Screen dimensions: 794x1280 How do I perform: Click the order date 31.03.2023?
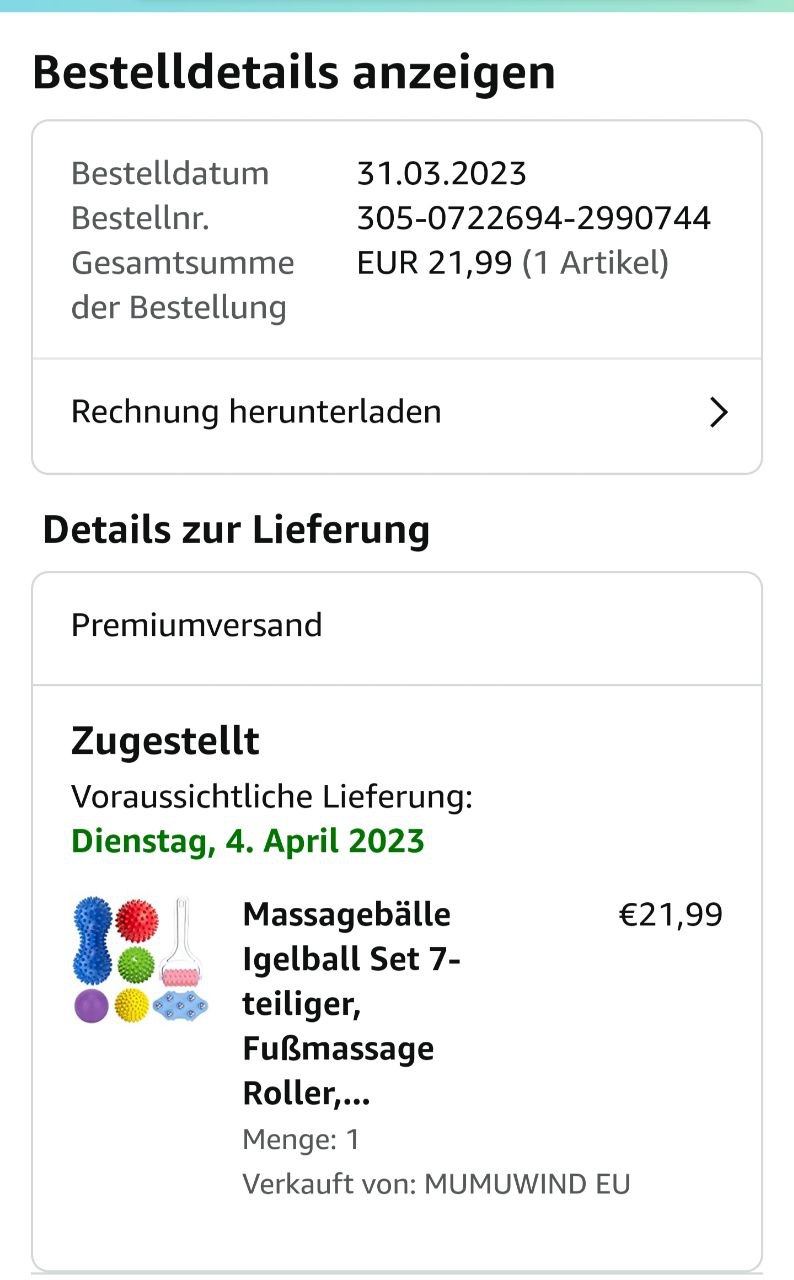click(441, 173)
